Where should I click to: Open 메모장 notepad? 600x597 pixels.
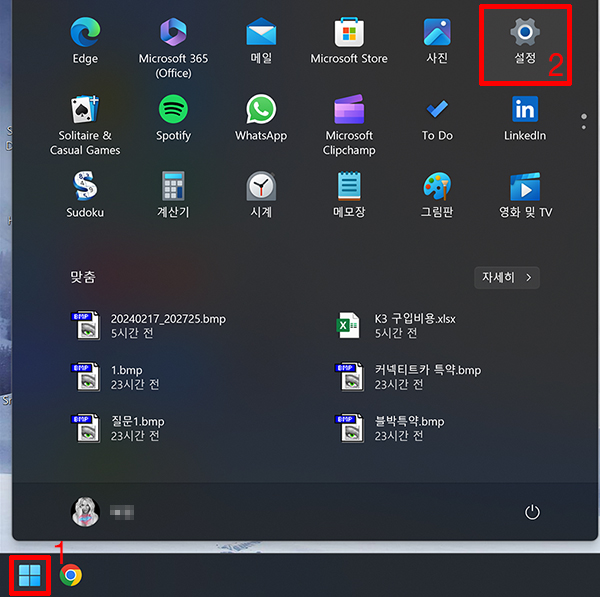[349, 195]
